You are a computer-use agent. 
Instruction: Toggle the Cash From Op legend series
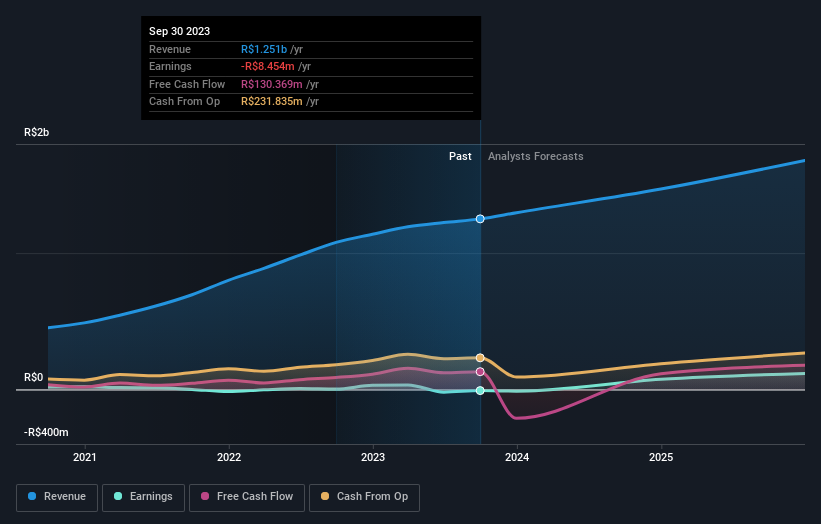pyautogui.click(x=364, y=497)
